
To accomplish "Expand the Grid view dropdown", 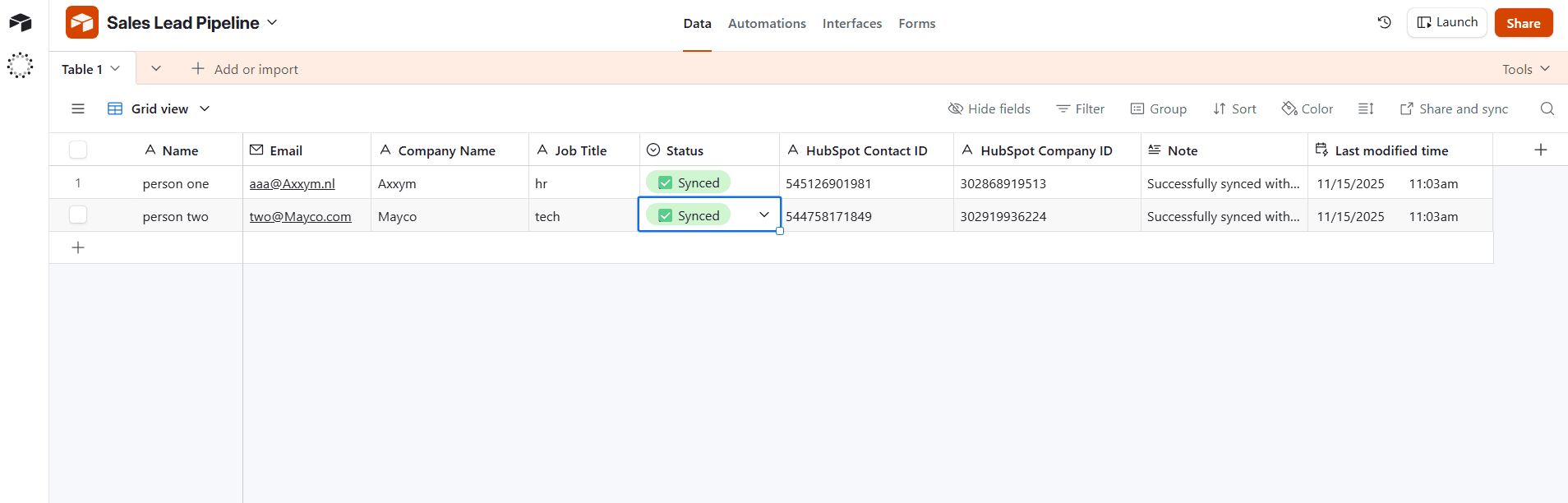I will [x=205, y=108].
